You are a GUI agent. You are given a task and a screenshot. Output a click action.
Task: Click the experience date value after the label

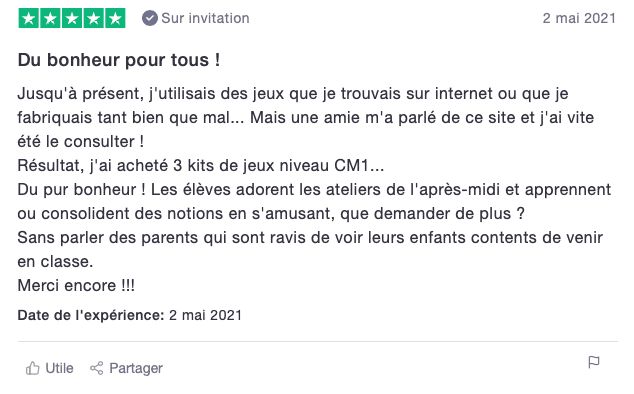pos(205,315)
